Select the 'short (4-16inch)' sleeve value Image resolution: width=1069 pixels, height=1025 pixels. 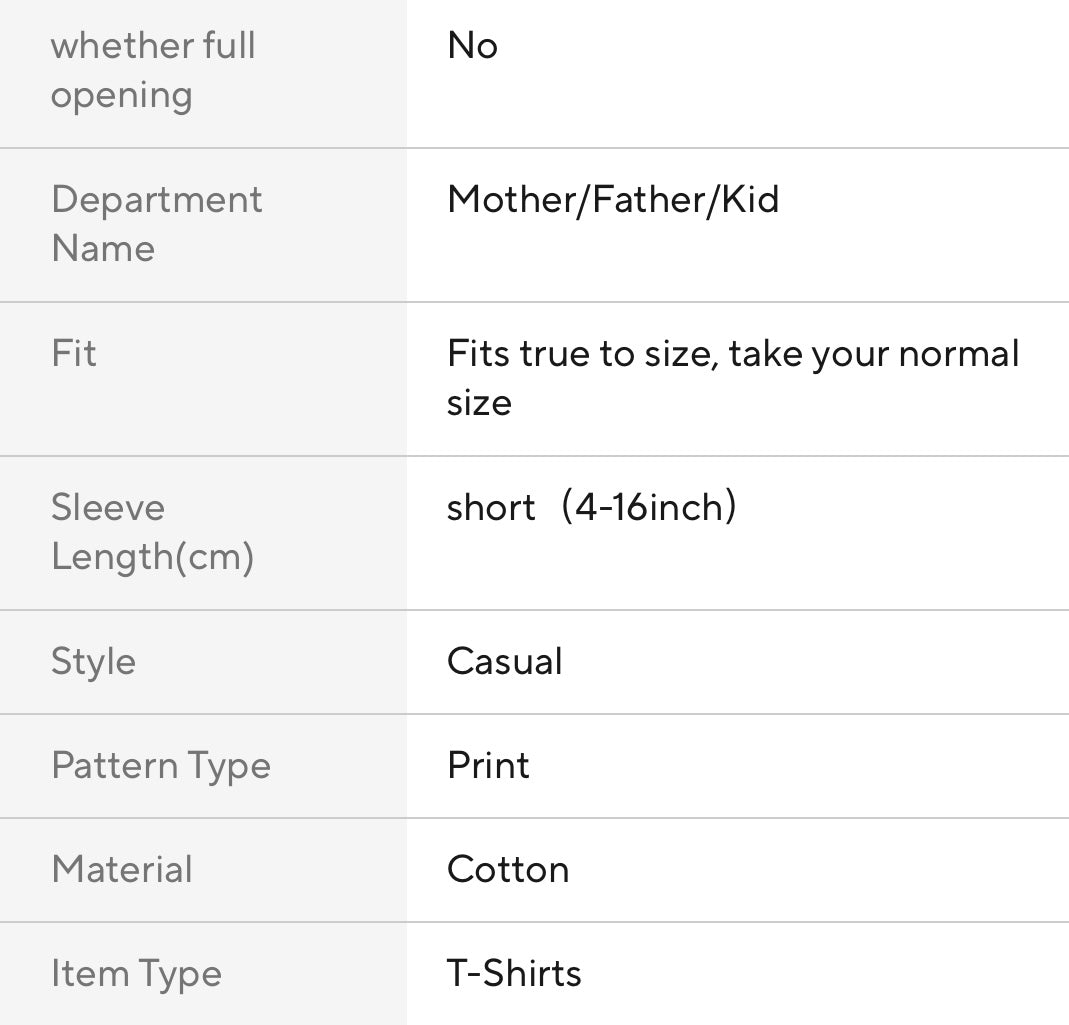[x=591, y=508]
